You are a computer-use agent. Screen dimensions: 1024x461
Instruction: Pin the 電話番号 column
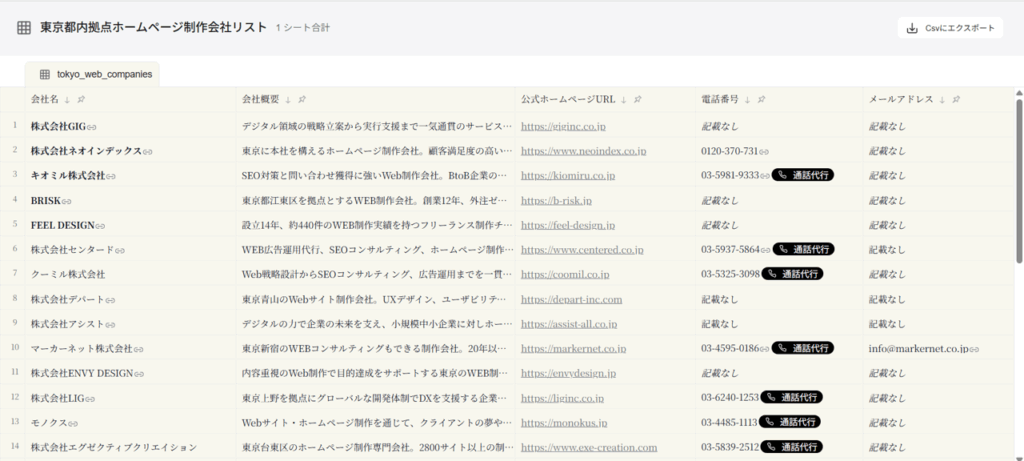(761, 100)
